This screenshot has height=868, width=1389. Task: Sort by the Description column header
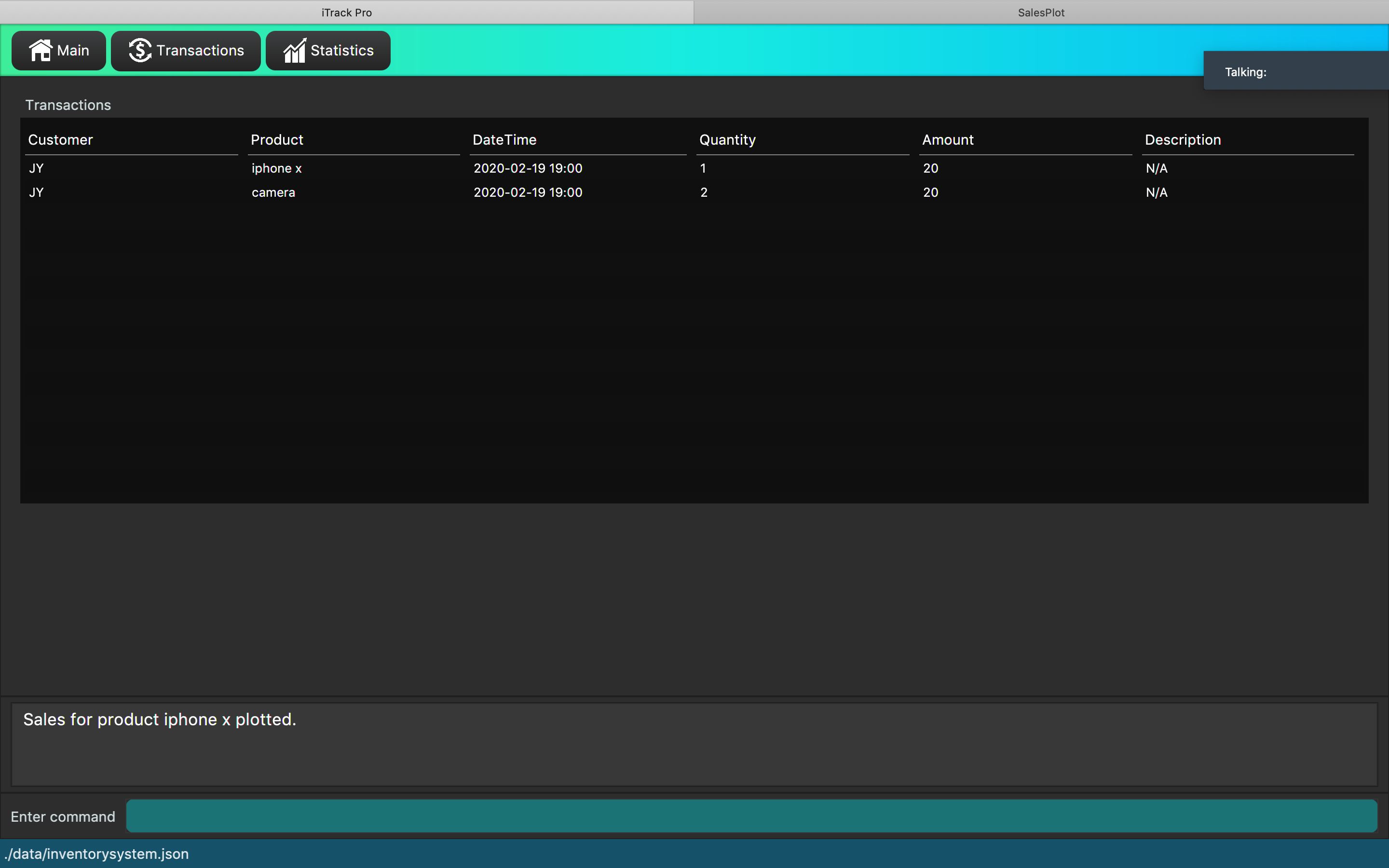coord(1183,139)
